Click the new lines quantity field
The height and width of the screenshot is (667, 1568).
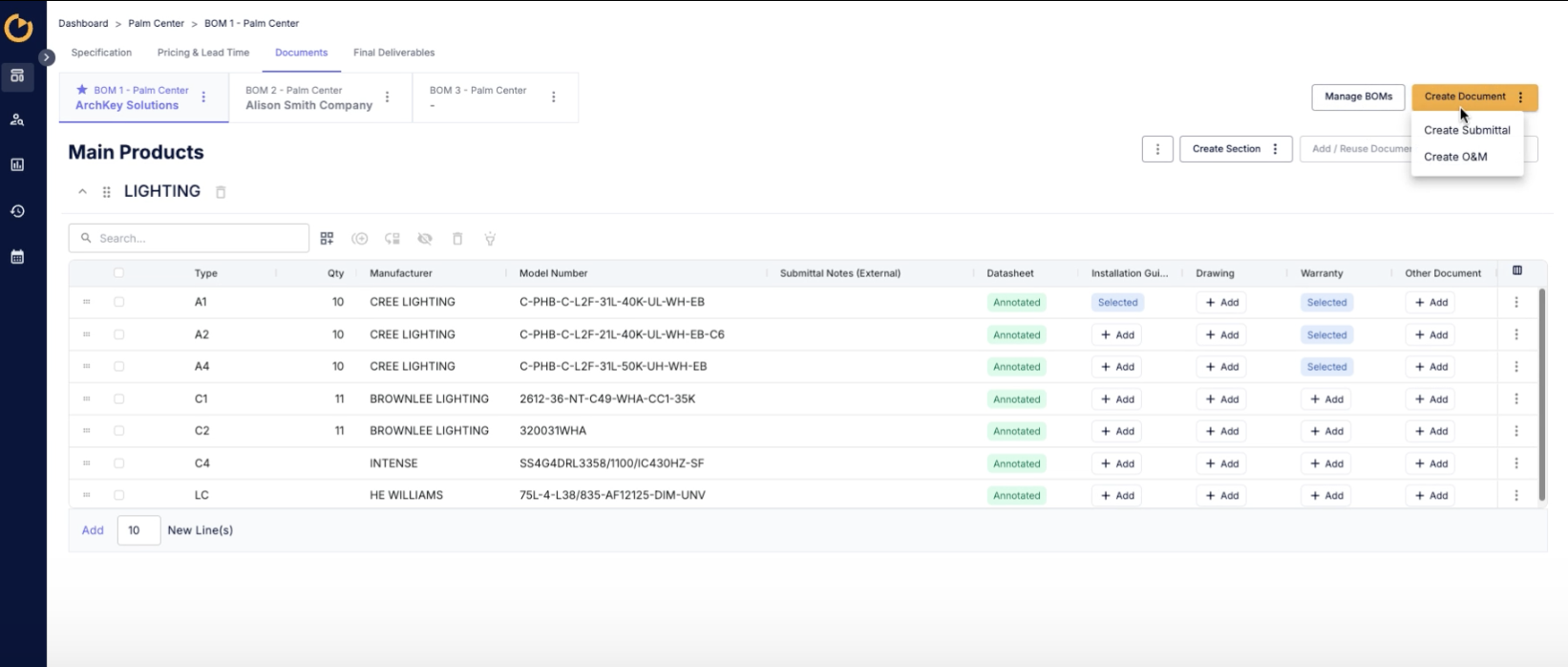tap(138, 530)
